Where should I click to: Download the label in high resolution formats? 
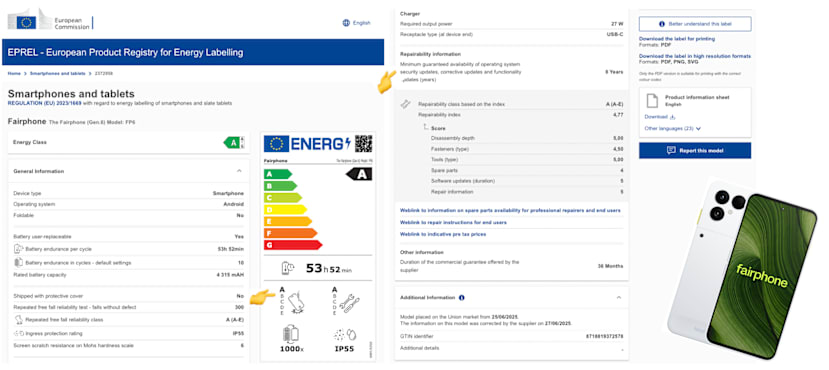click(x=695, y=56)
